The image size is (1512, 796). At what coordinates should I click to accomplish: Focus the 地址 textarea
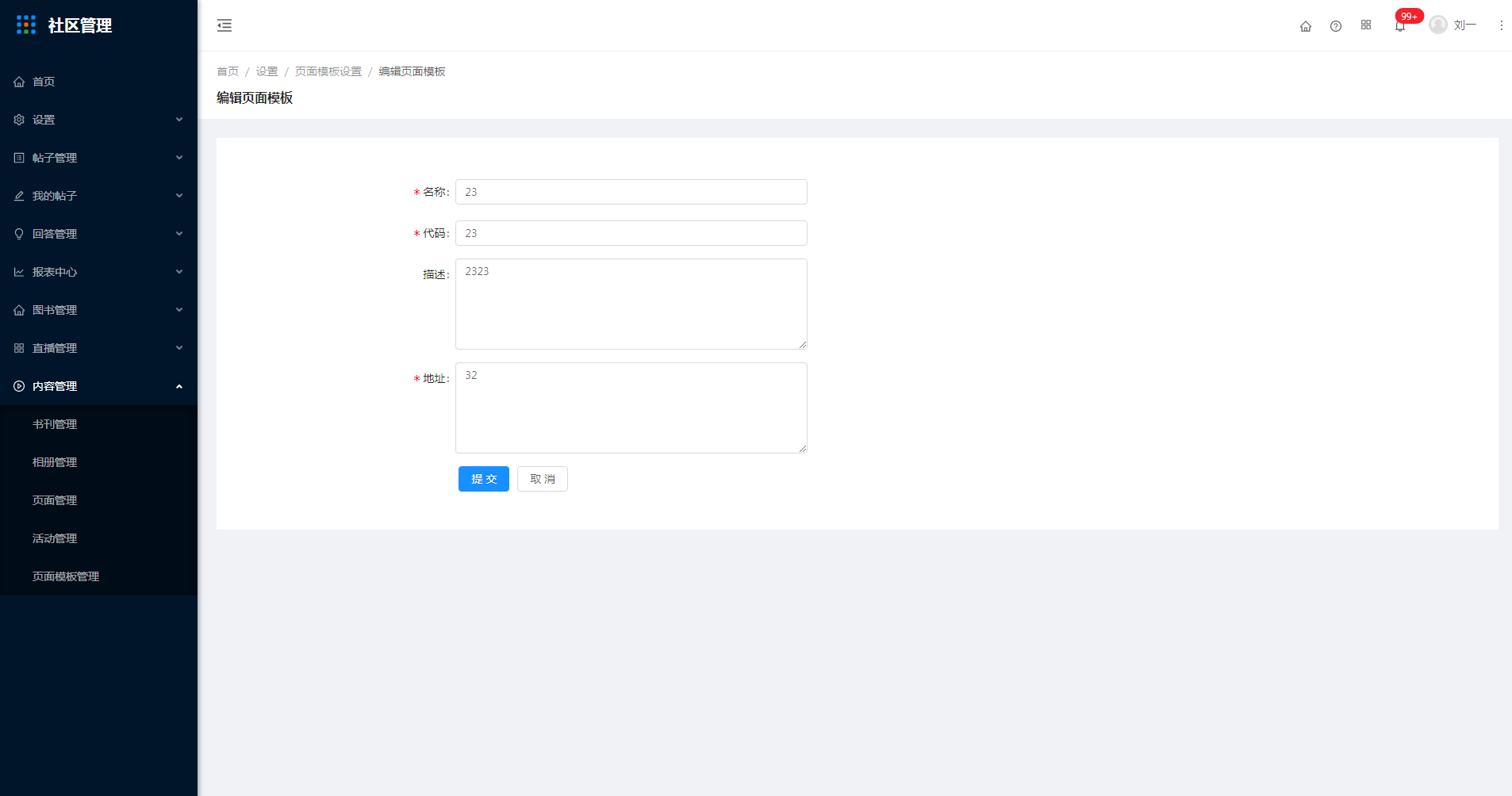click(x=631, y=408)
